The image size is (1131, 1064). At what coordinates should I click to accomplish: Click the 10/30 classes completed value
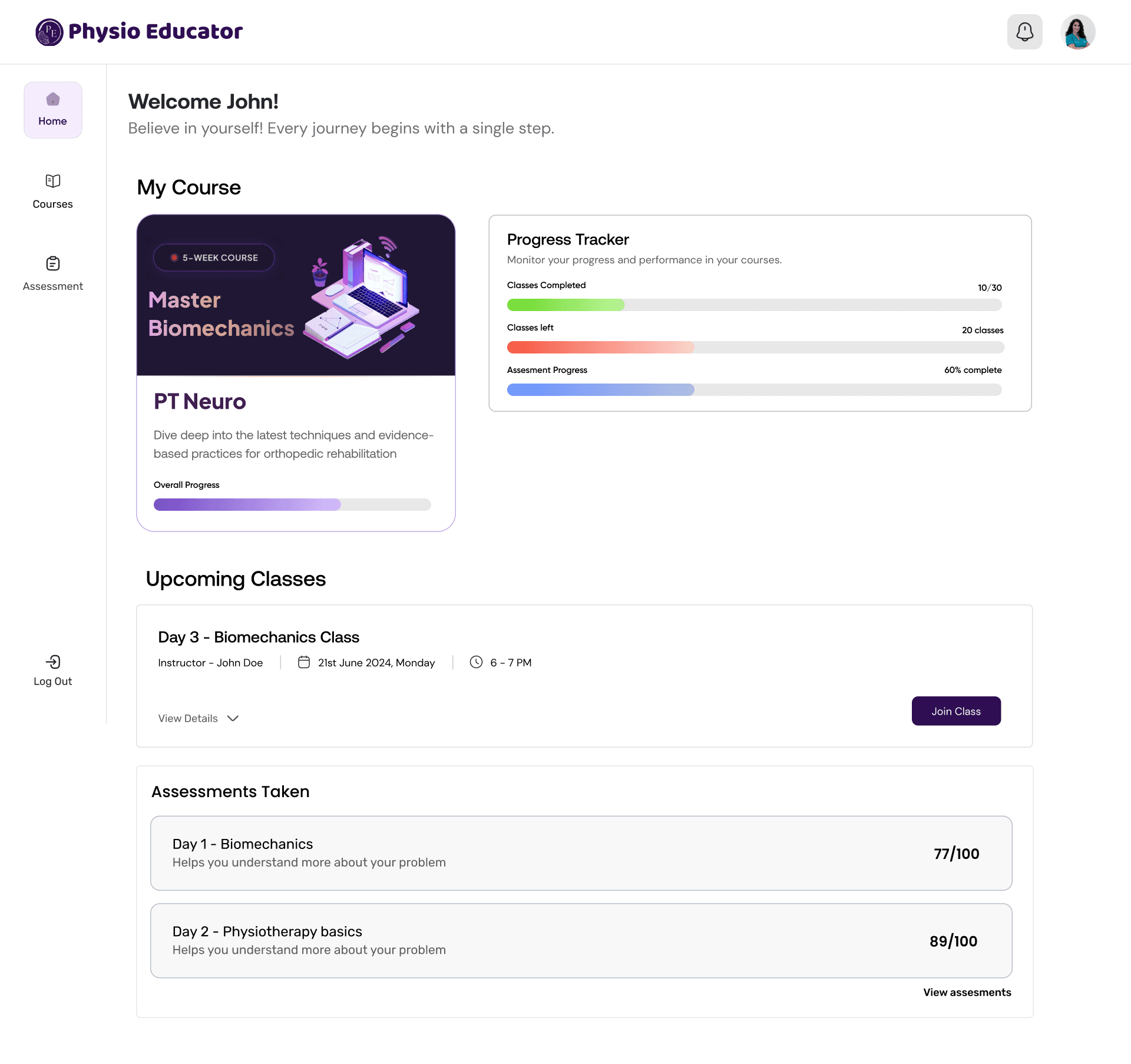coord(990,288)
